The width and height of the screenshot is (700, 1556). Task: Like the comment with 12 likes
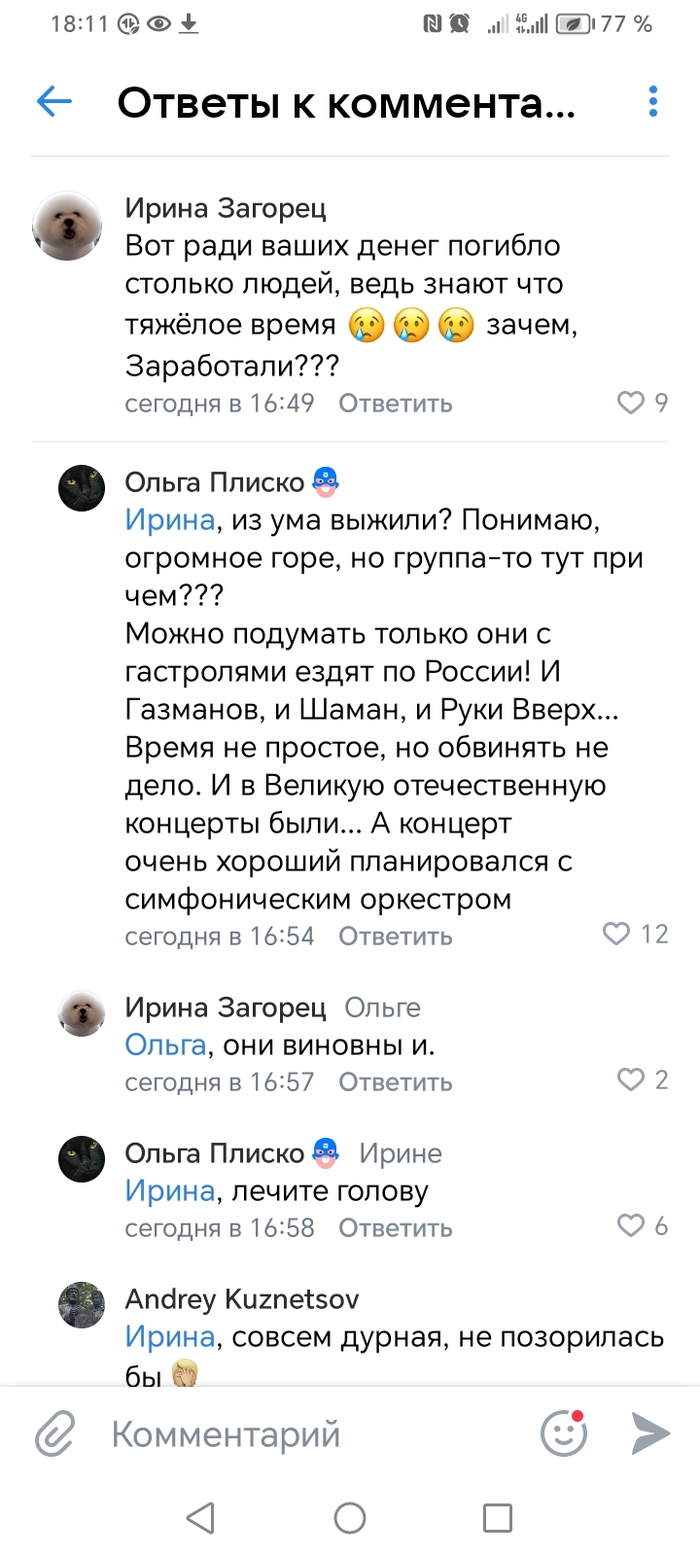click(617, 935)
